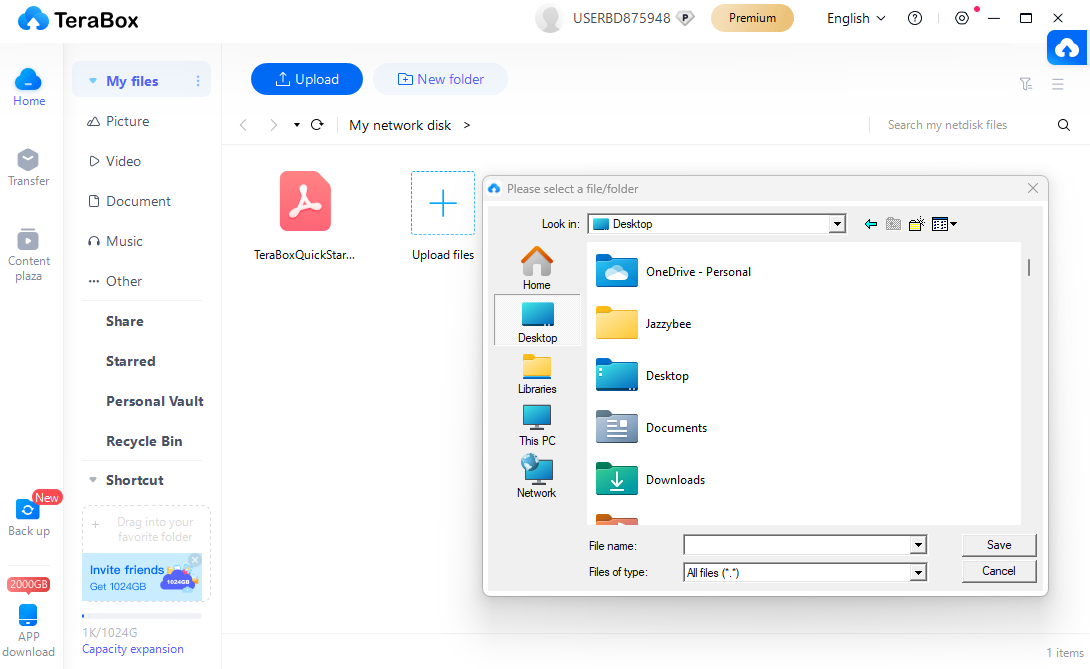Open the settings gear icon

tap(961, 19)
